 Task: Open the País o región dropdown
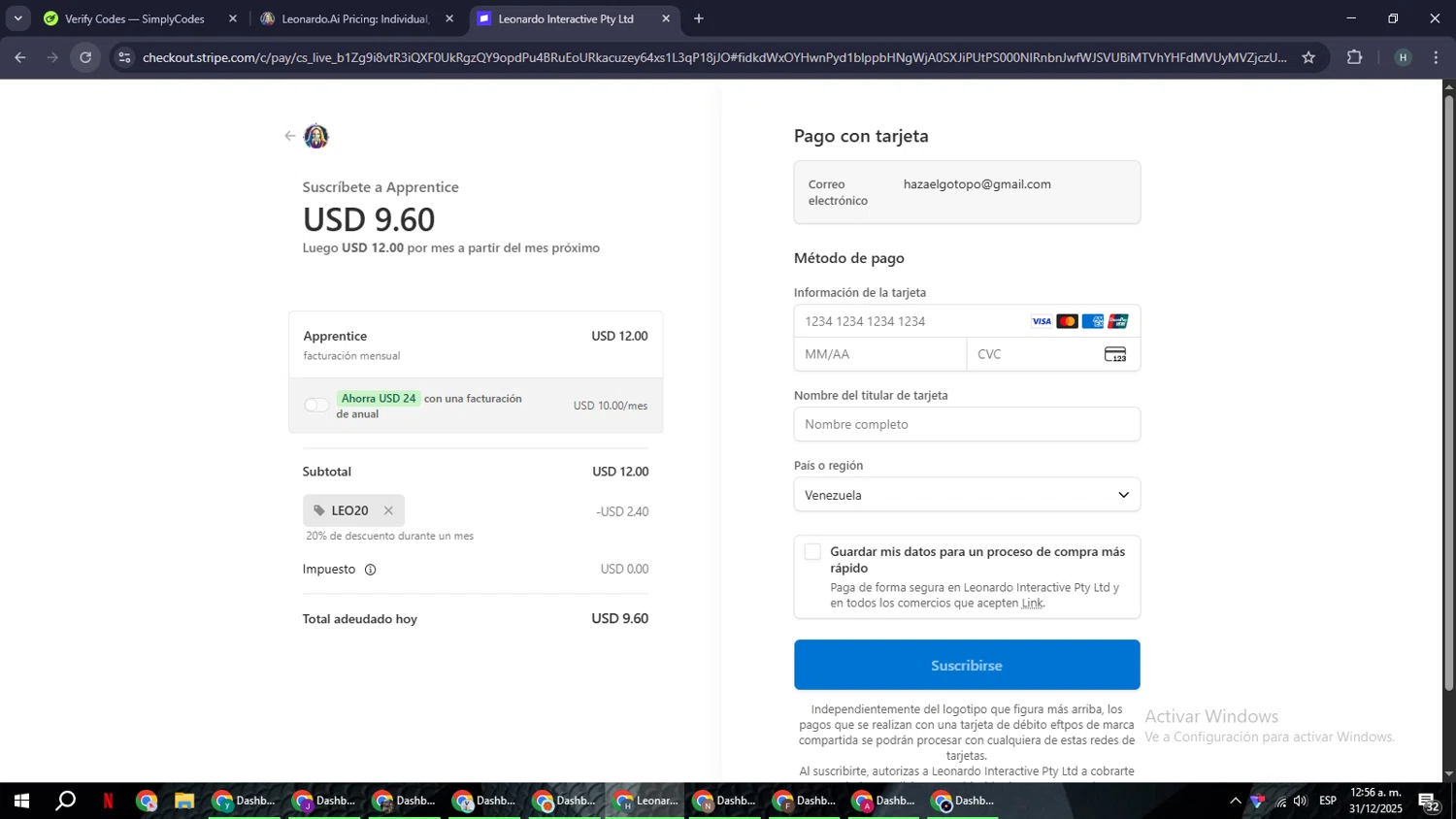coord(967,495)
